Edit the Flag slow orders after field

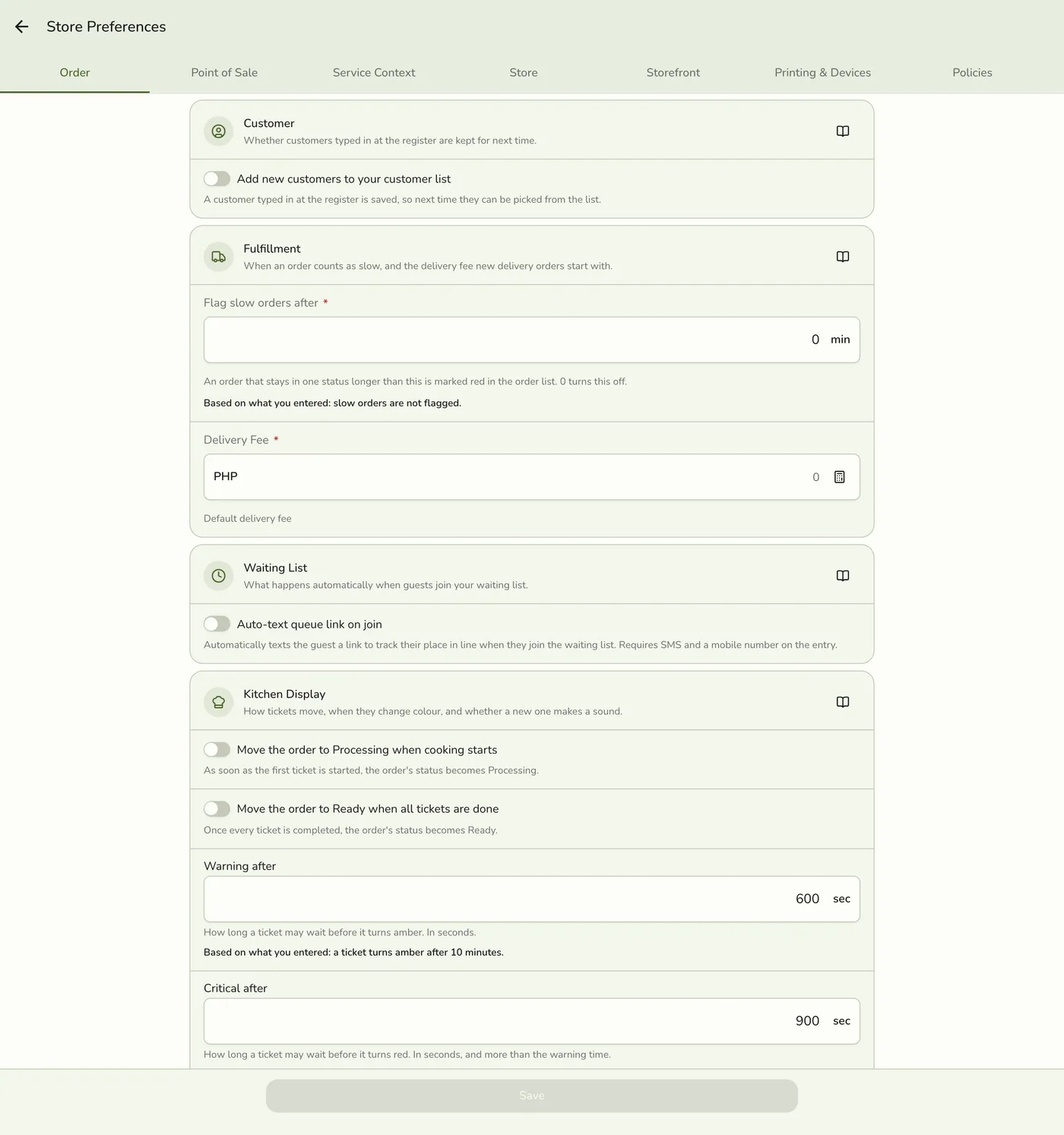[x=532, y=340]
